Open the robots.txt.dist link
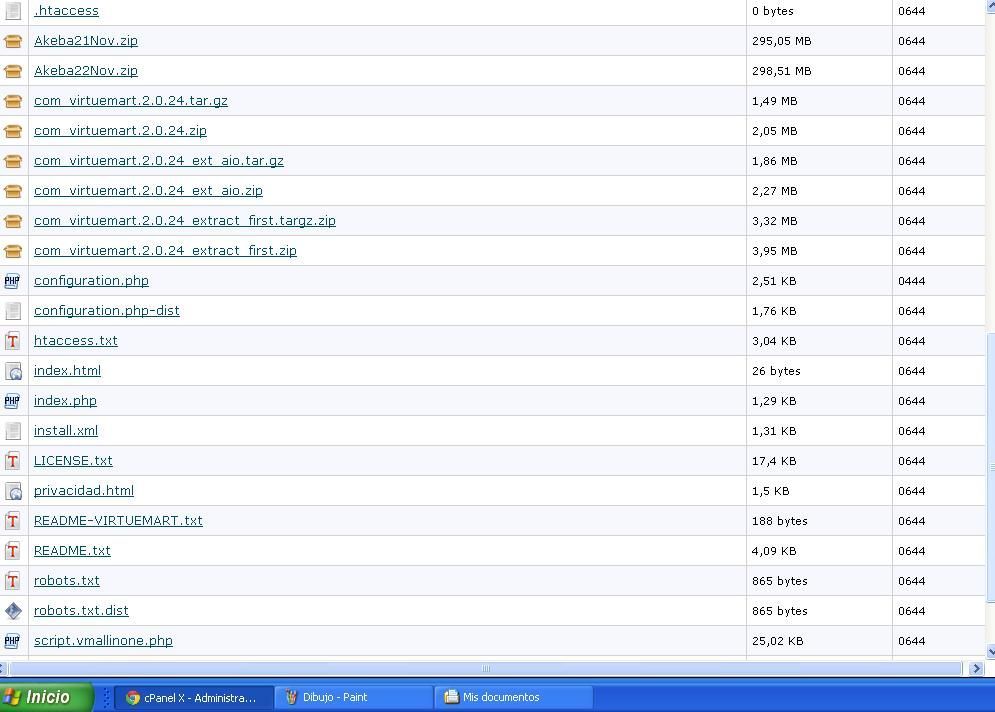995x712 pixels. pos(81,610)
